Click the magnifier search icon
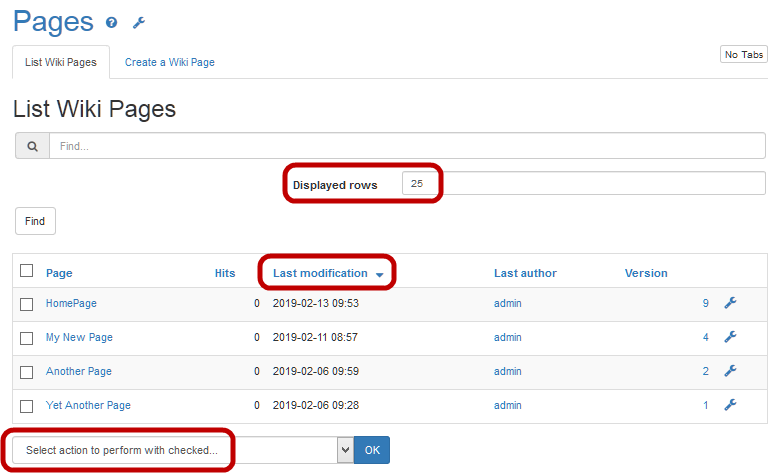The image size is (777, 474). point(32,146)
